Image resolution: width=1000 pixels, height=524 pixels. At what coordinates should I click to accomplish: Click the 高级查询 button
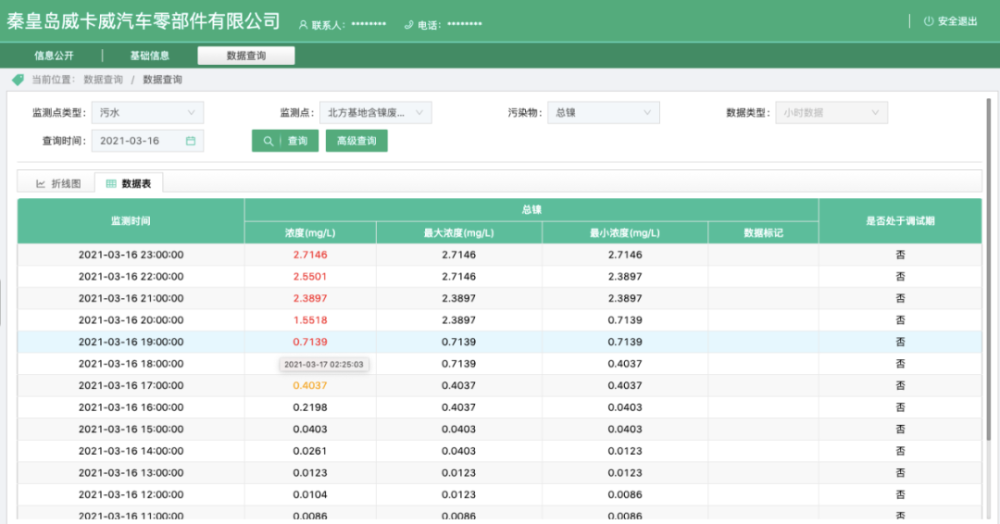pyautogui.click(x=356, y=142)
